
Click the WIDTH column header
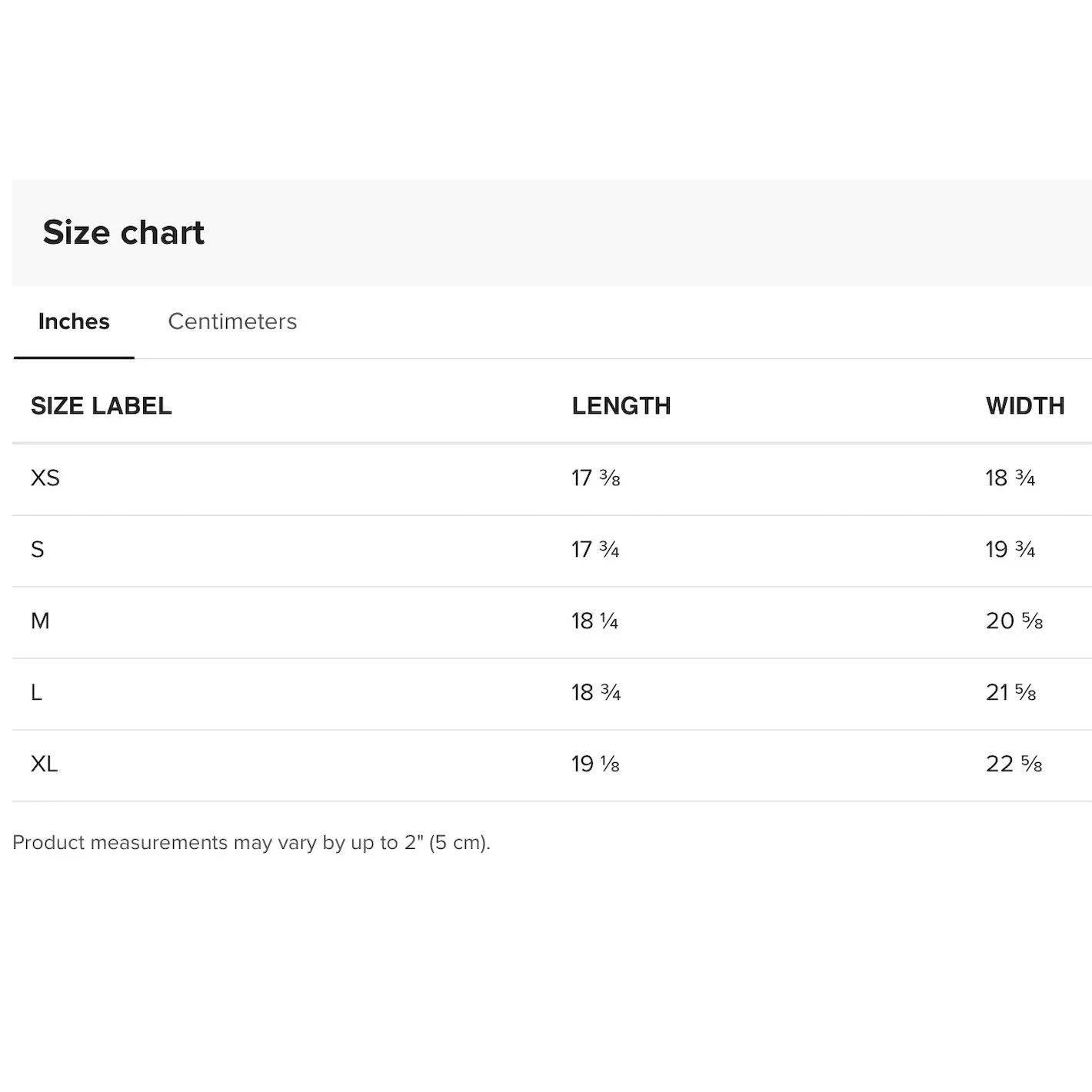(1025, 406)
